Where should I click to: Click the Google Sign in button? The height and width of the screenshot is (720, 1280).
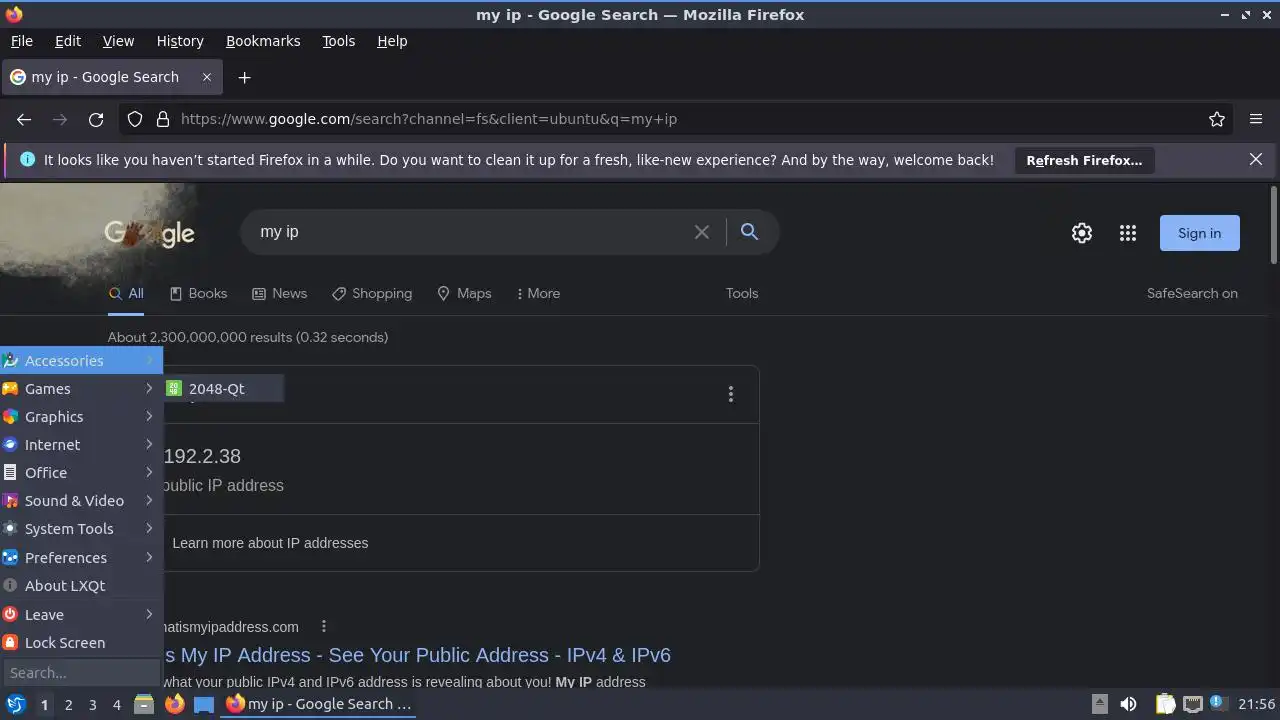[x=1199, y=233]
